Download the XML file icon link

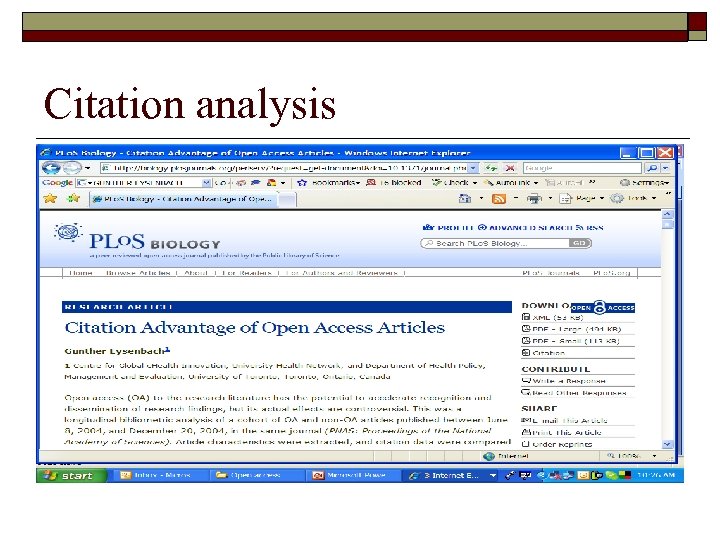[x=526, y=317]
